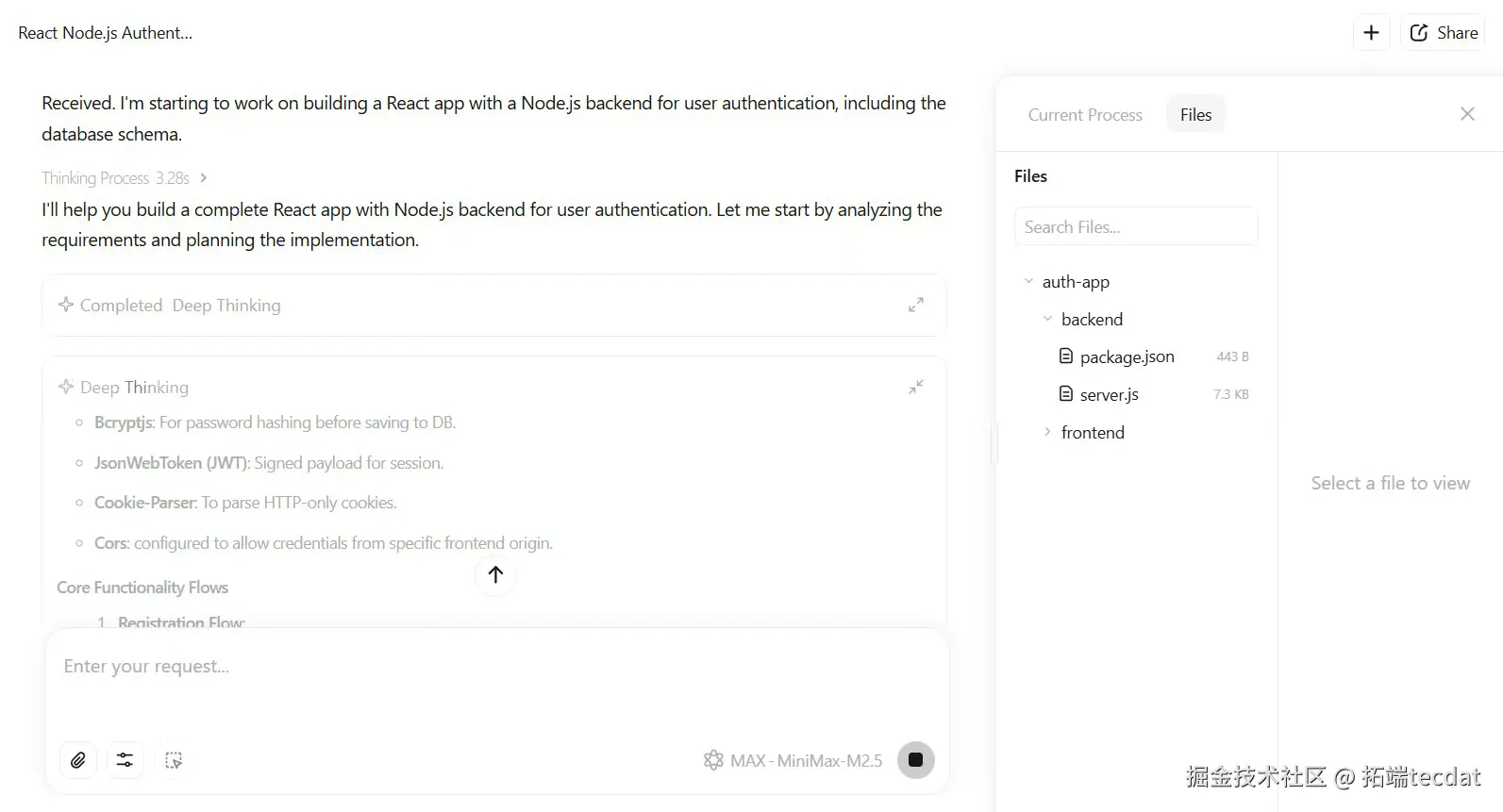Collapse the backend folder
The image size is (1503, 812).
(x=1047, y=319)
